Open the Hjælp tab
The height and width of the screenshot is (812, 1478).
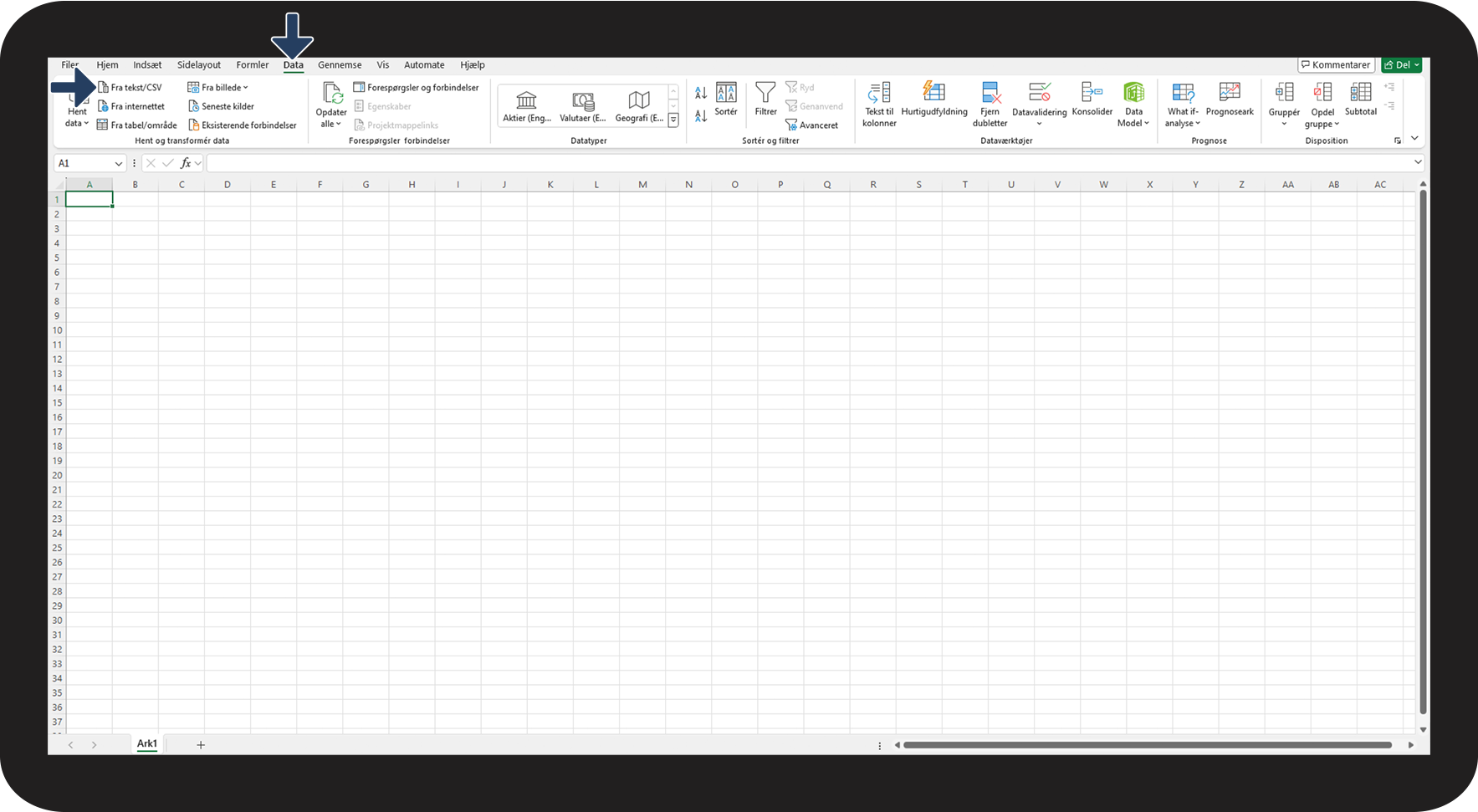[473, 65]
